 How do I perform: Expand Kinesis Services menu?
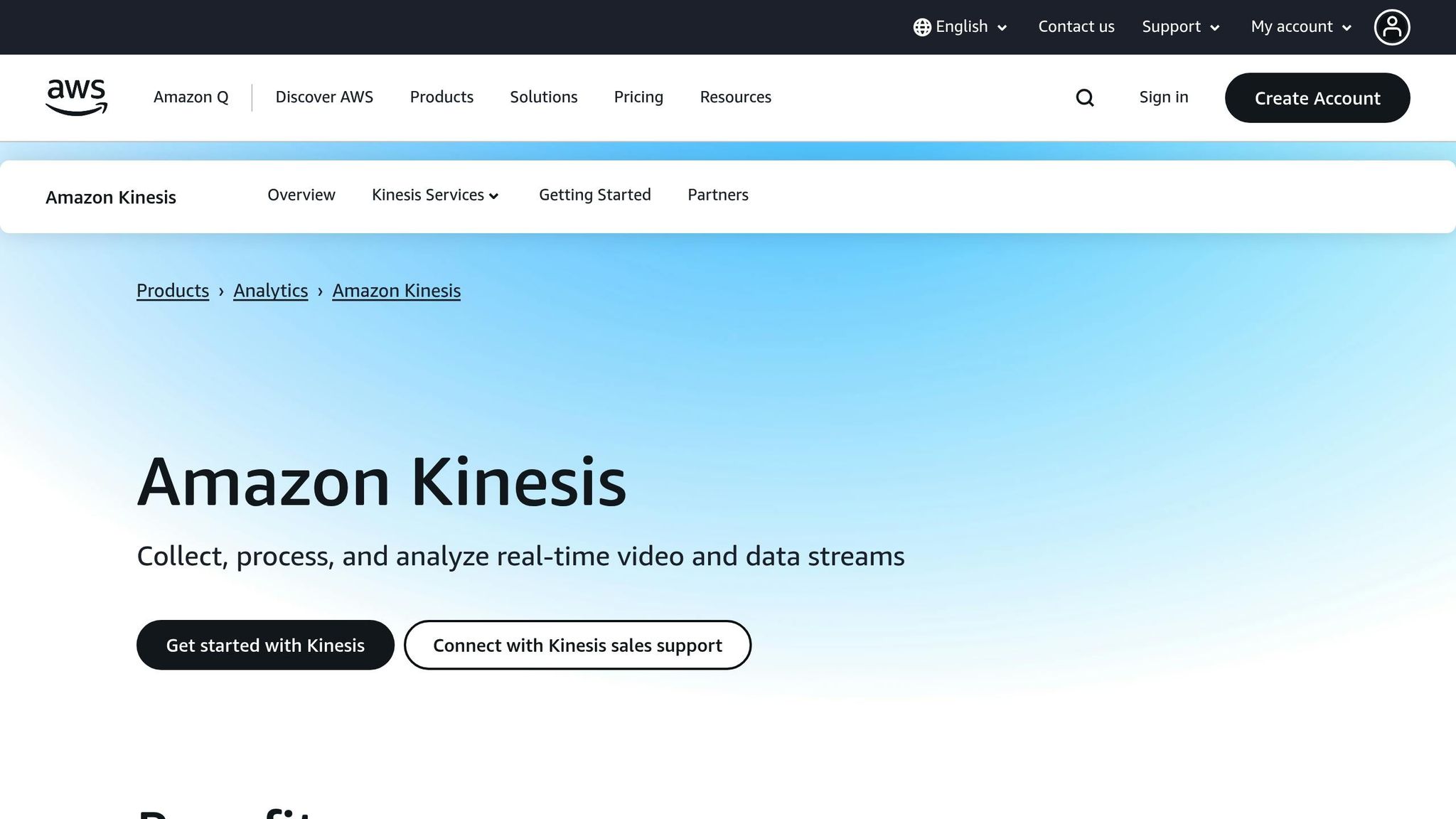(x=435, y=195)
